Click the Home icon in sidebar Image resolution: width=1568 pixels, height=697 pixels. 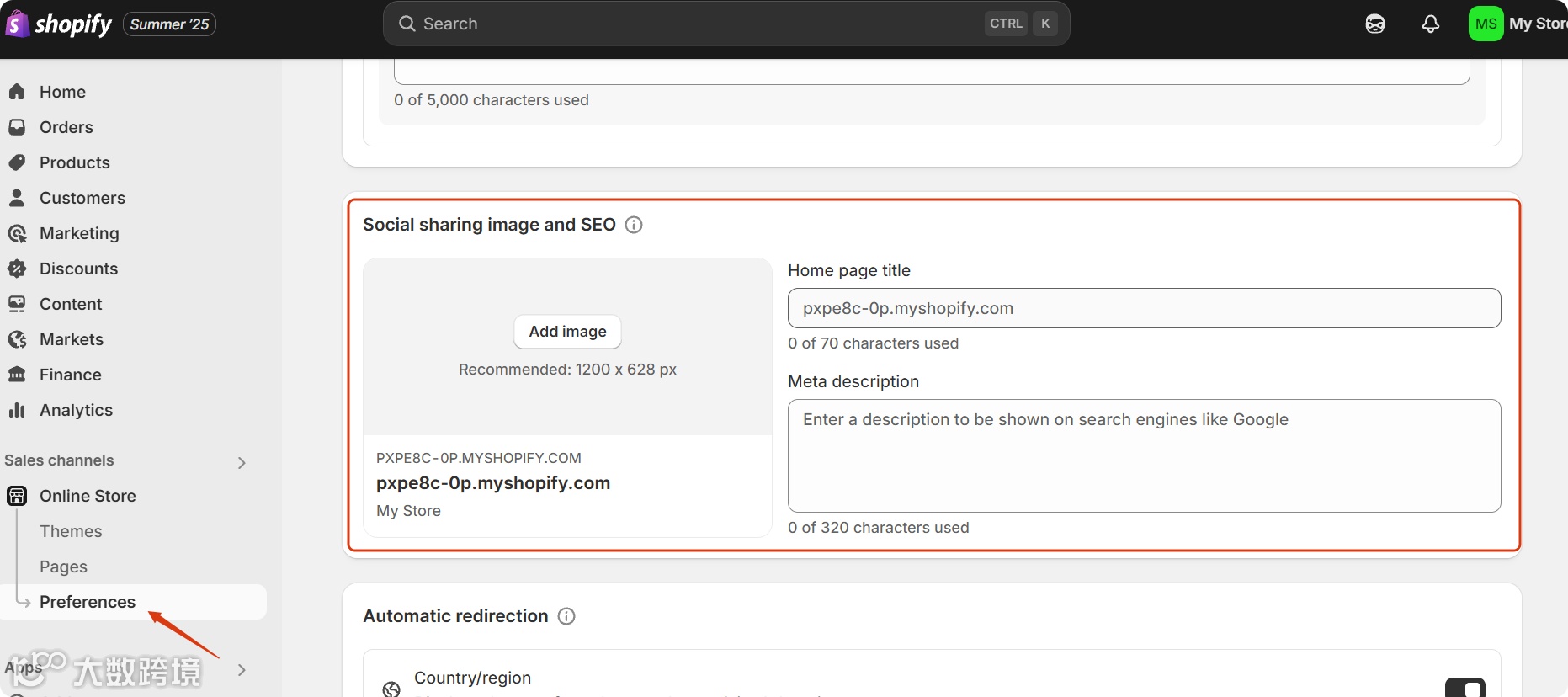17,92
